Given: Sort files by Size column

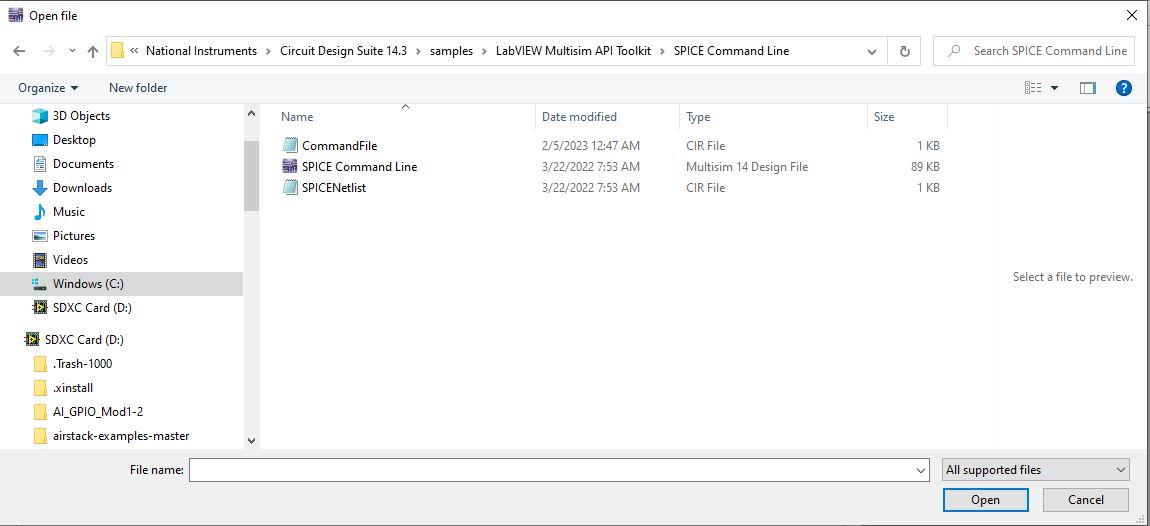Looking at the screenshot, I should tap(884, 117).
